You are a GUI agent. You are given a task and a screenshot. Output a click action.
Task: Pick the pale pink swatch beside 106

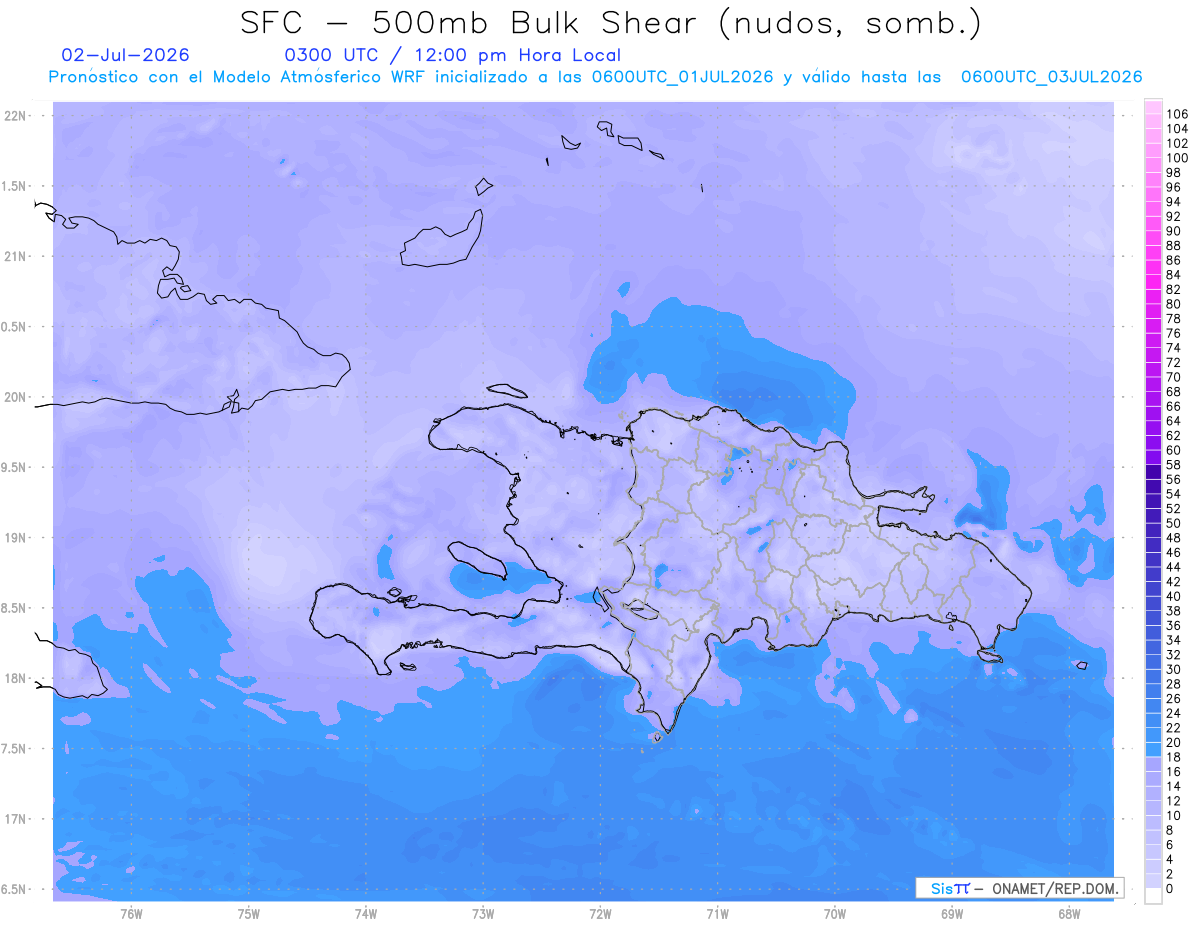coord(1153,106)
